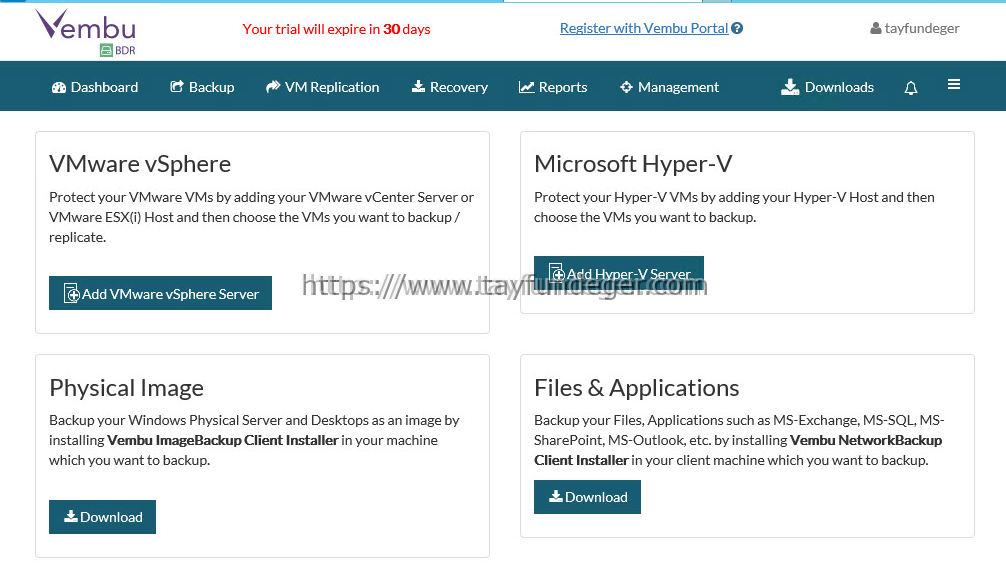Click the Files & Applications heading

636,388
